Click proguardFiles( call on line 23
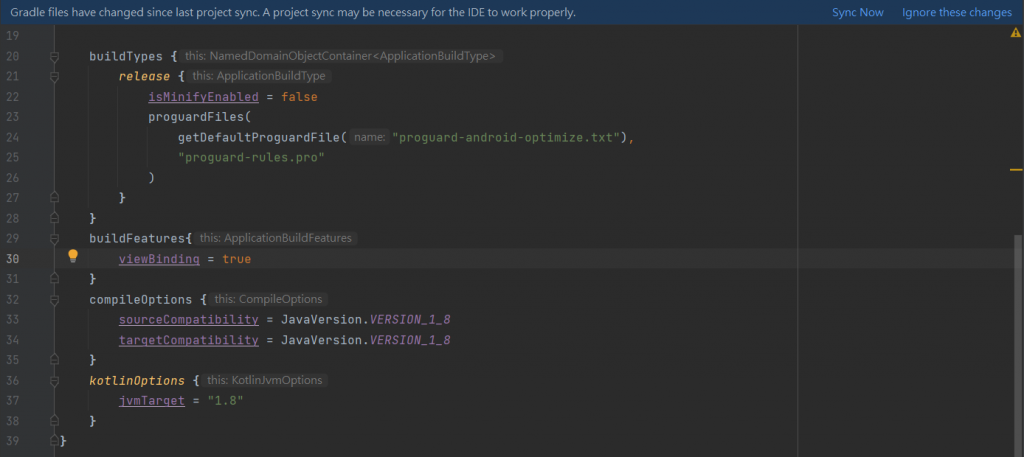This screenshot has height=457, width=1024. (x=199, y=117)
